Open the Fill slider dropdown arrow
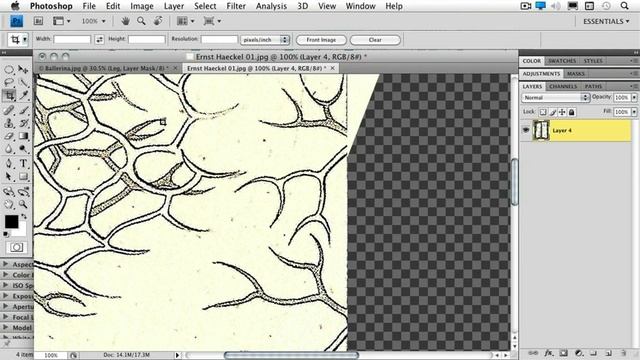 pyautogui.click(x=634, y=112)
